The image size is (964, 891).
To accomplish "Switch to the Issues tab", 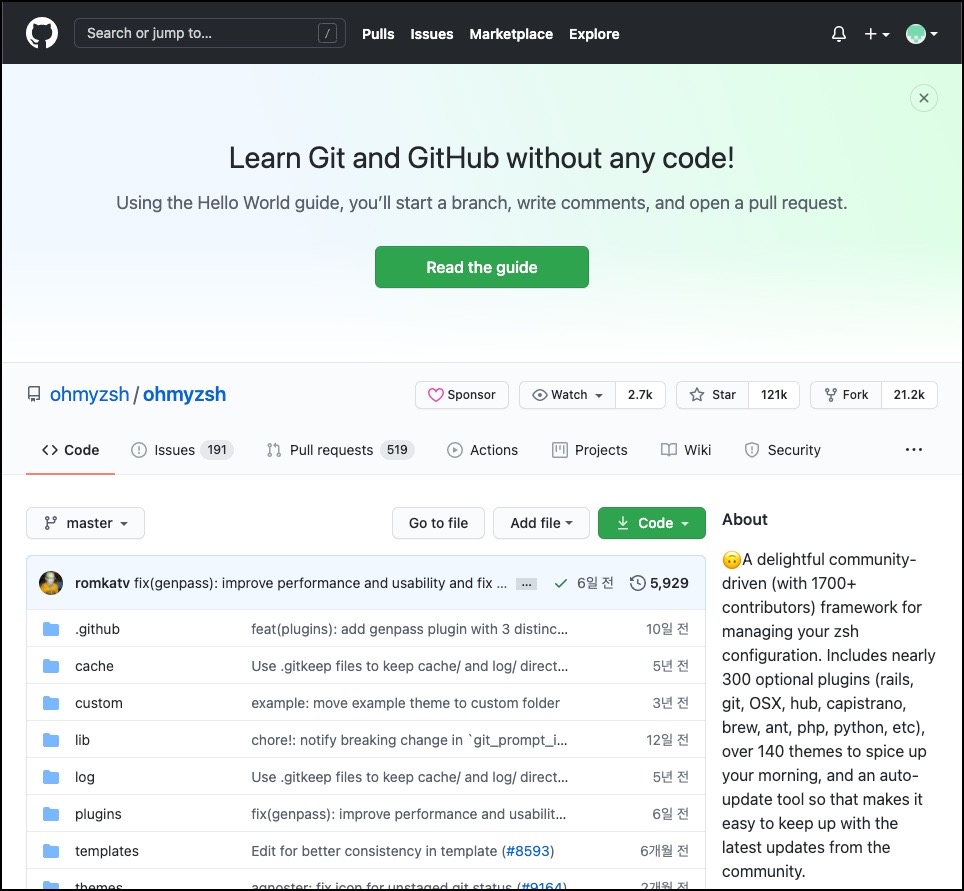I will tap(182, 450).
